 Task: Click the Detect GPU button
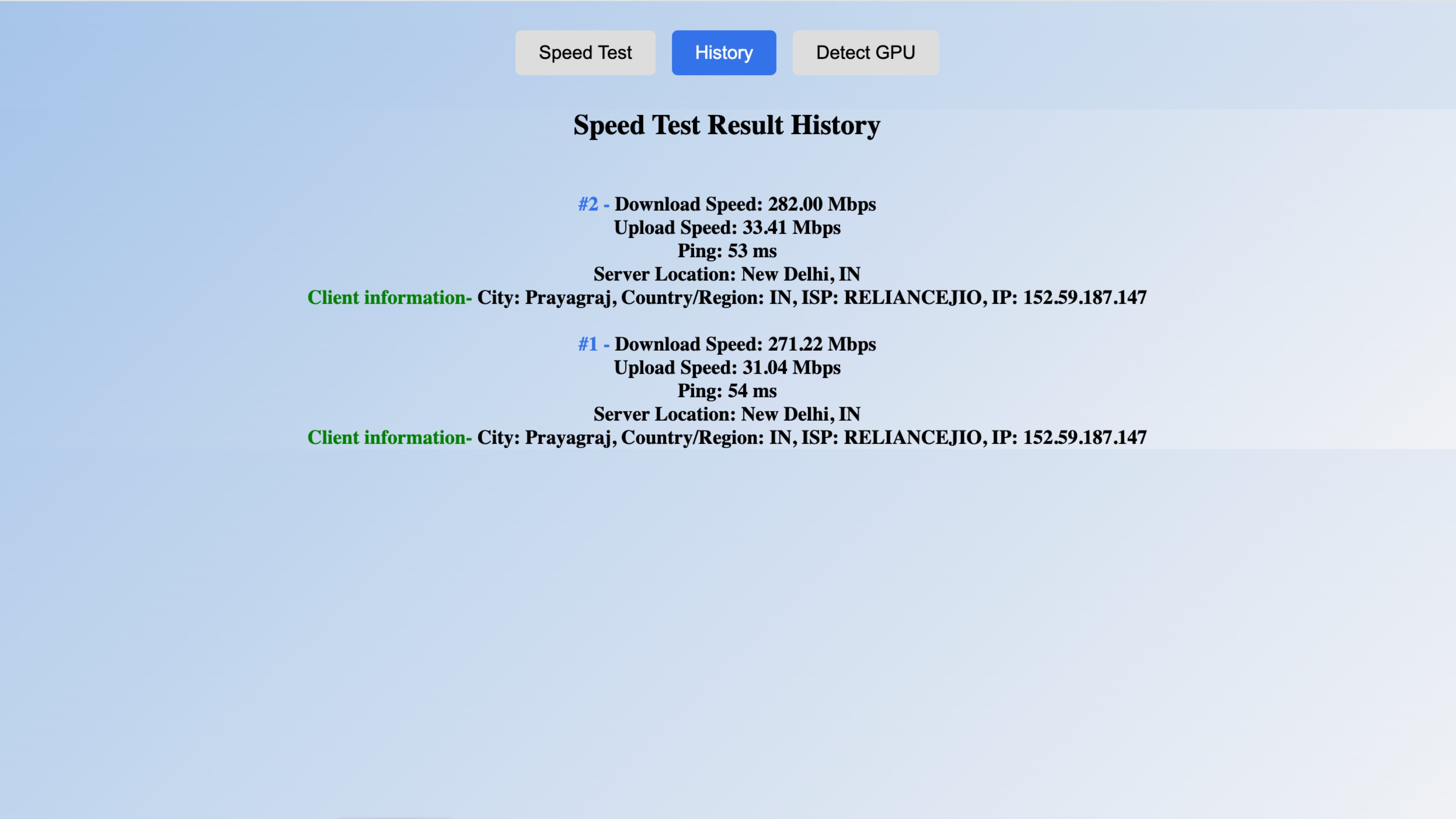[x=865, y=53]
